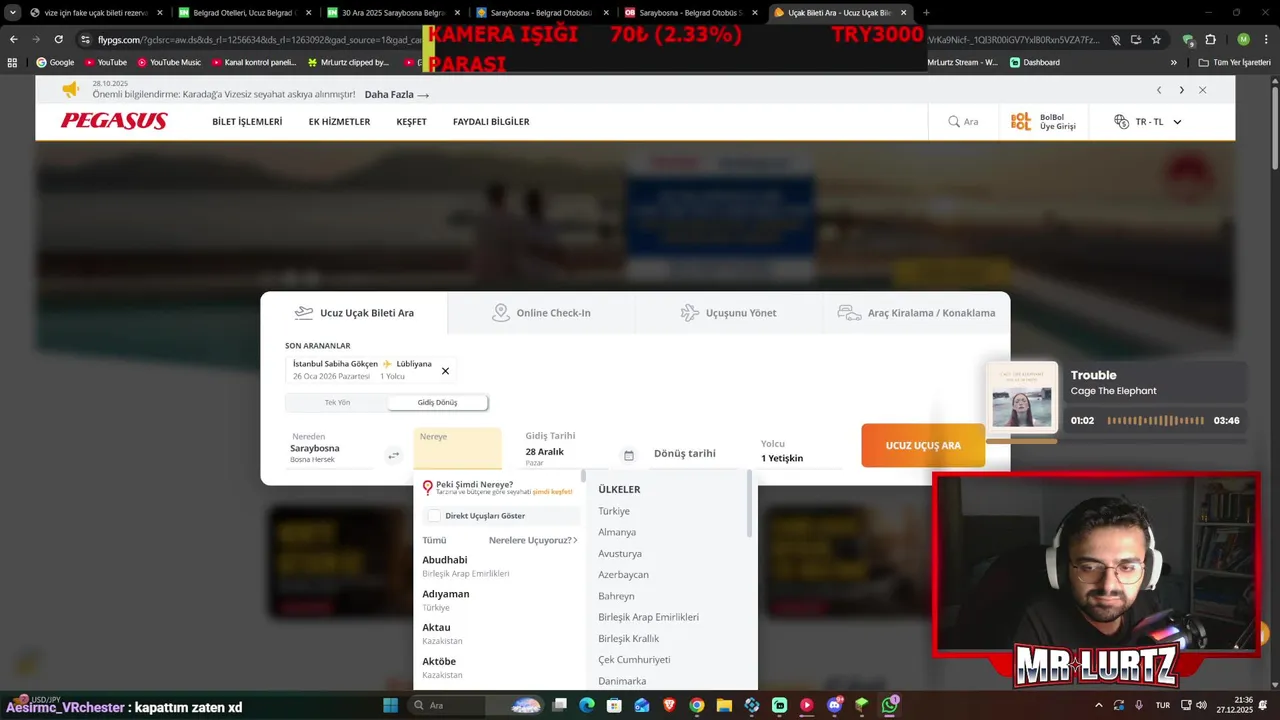Dismiss the announcement banner

(1202, 90)
